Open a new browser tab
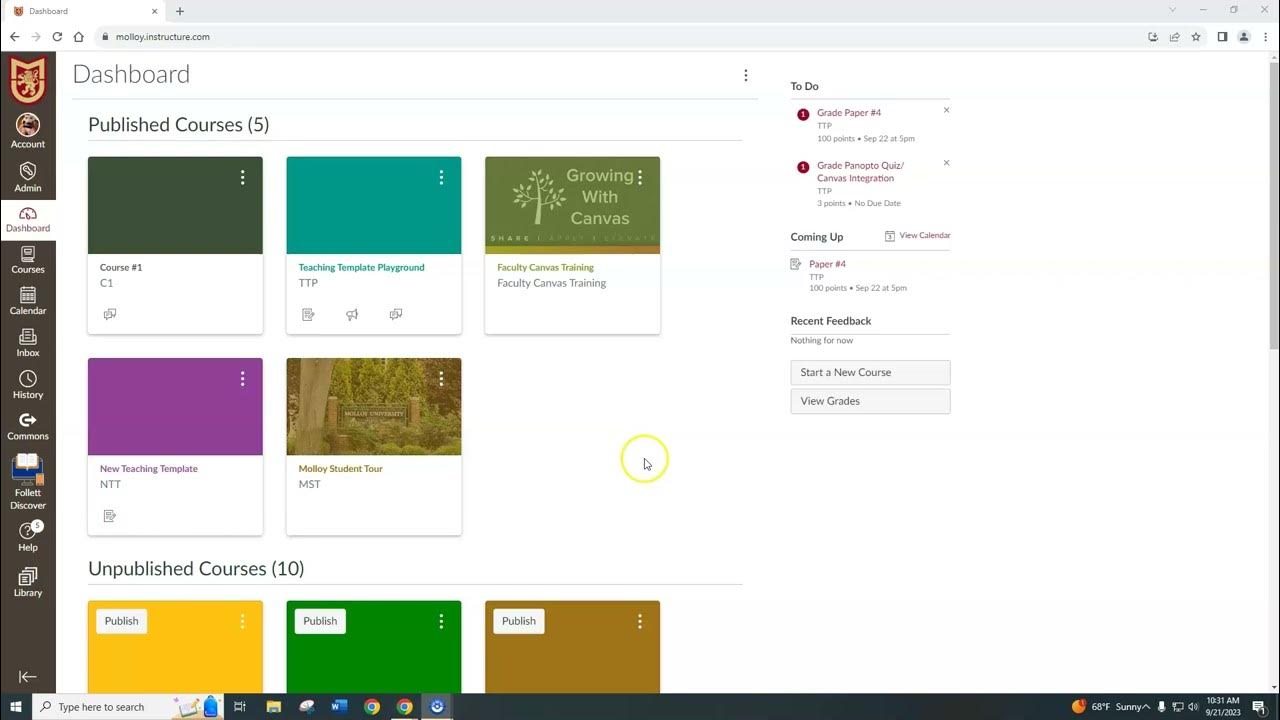Screen dimensions: 1280x720 [180, 11]
